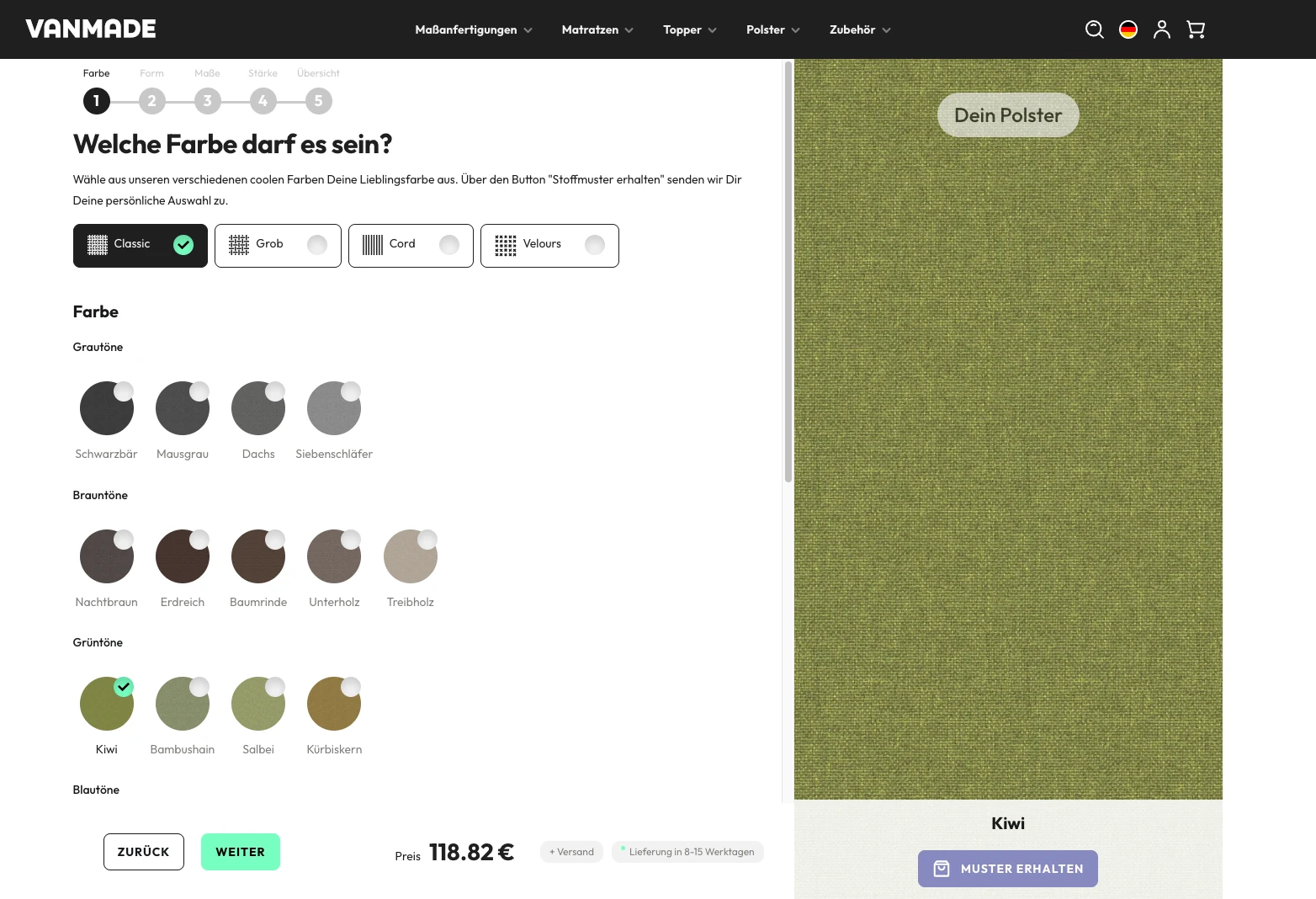Jump to step 3 Maße

click(207, 101)
